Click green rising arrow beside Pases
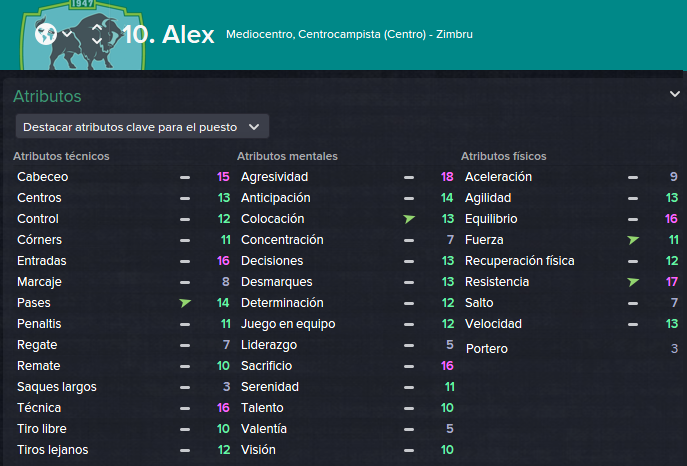The width and height of the screenshot is (687, 466). click(185, 303)
